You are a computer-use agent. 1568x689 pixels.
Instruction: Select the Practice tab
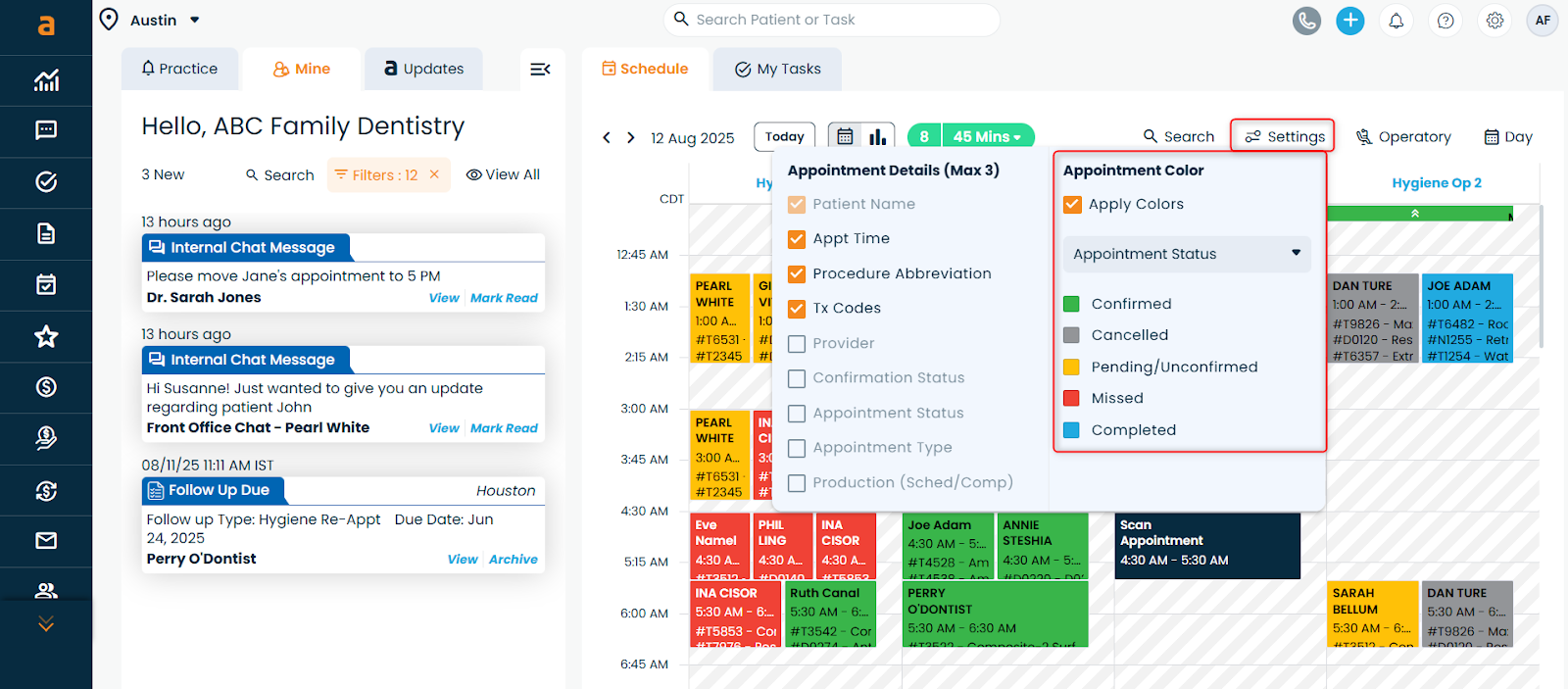[x=179, y=69]
